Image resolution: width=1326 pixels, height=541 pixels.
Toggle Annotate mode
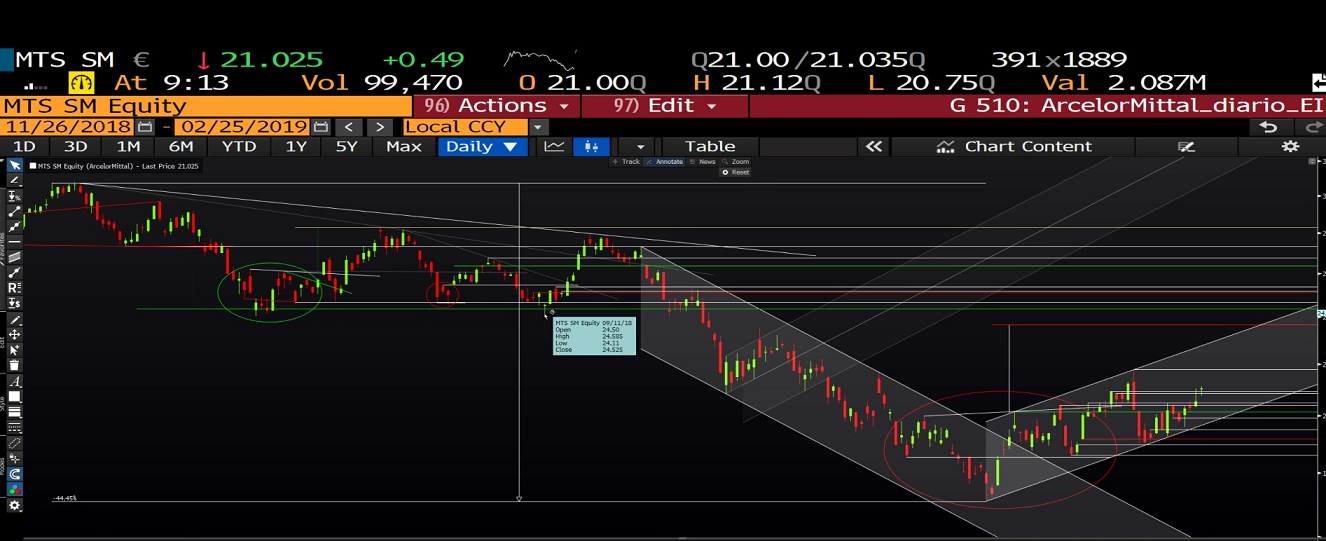[x=664, y=161]
